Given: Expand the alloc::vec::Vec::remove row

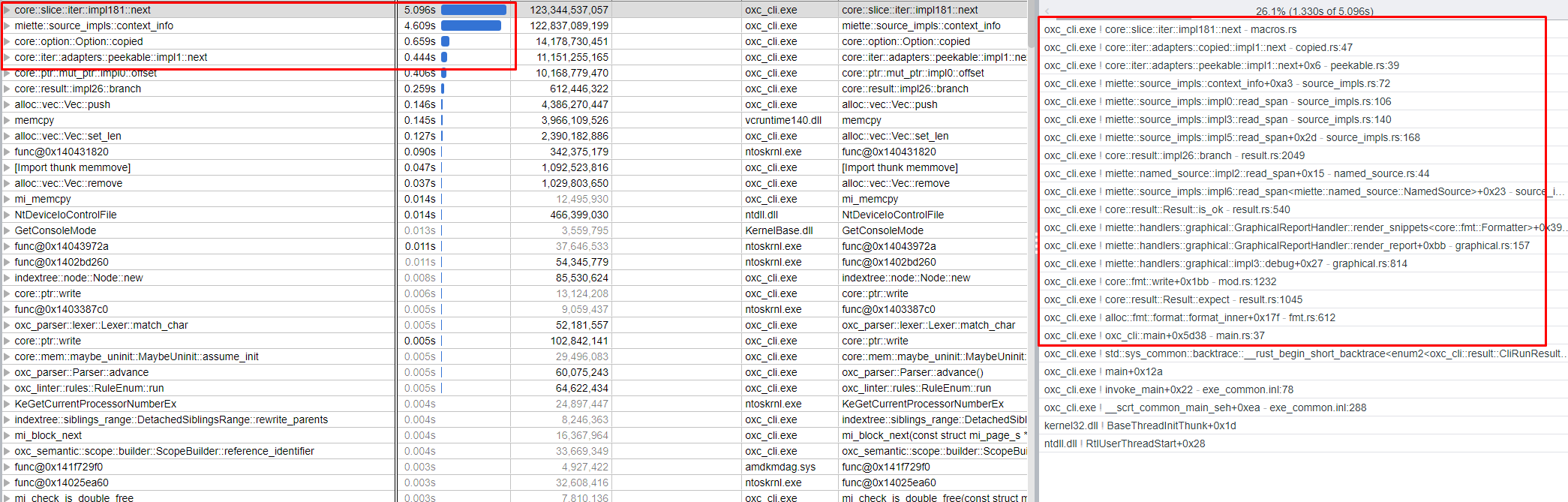Looking at the screenshot, I should (x=7, y=183).
